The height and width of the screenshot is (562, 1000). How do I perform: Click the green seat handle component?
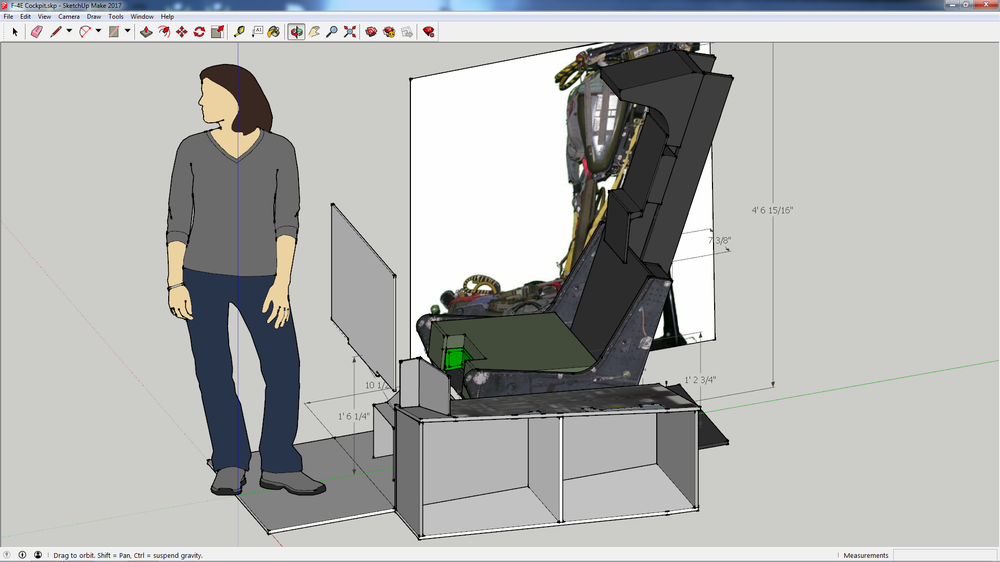pyautogui.click(x=455, y=359)
